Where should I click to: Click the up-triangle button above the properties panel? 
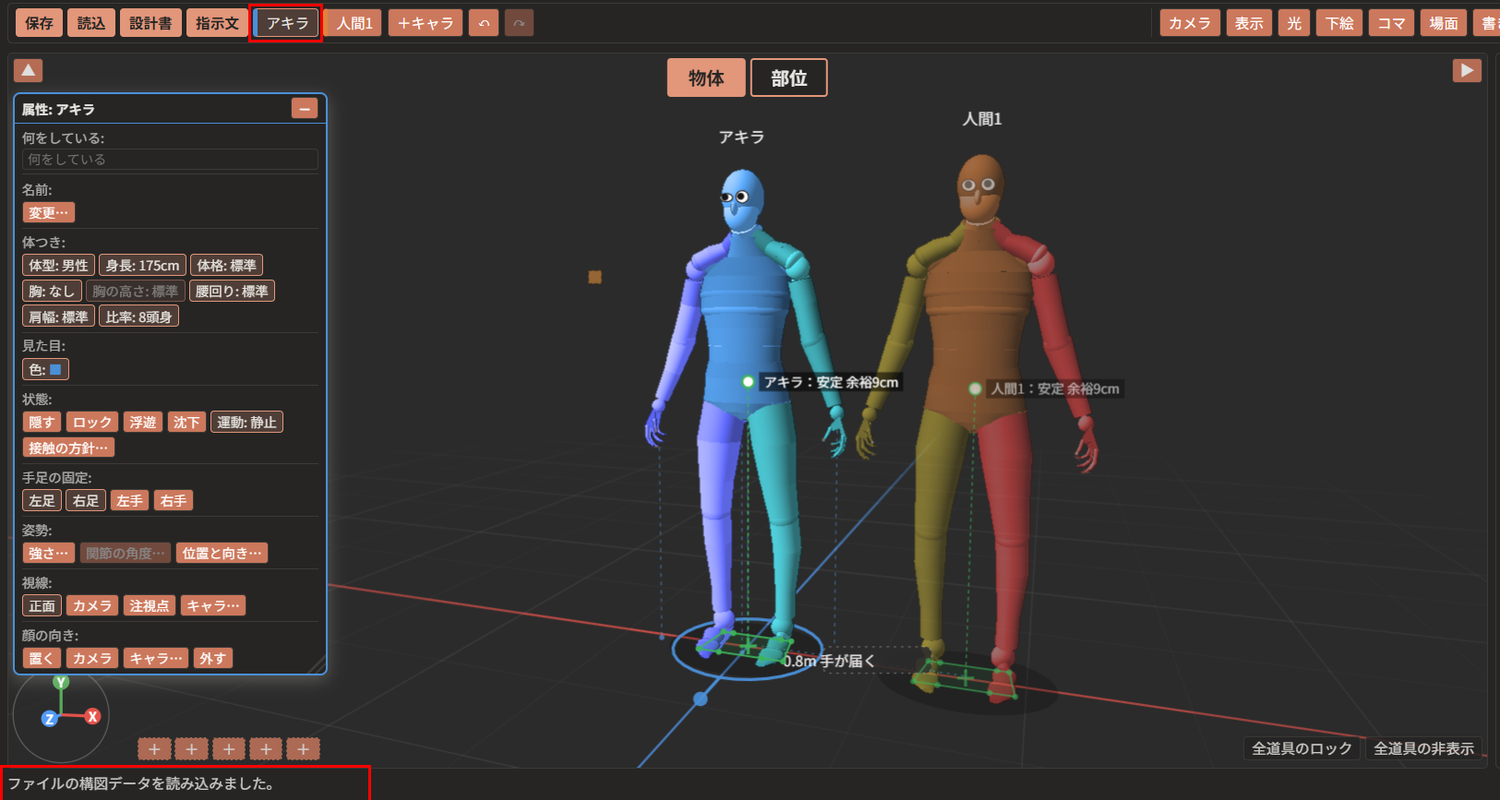tap(28, 70)
